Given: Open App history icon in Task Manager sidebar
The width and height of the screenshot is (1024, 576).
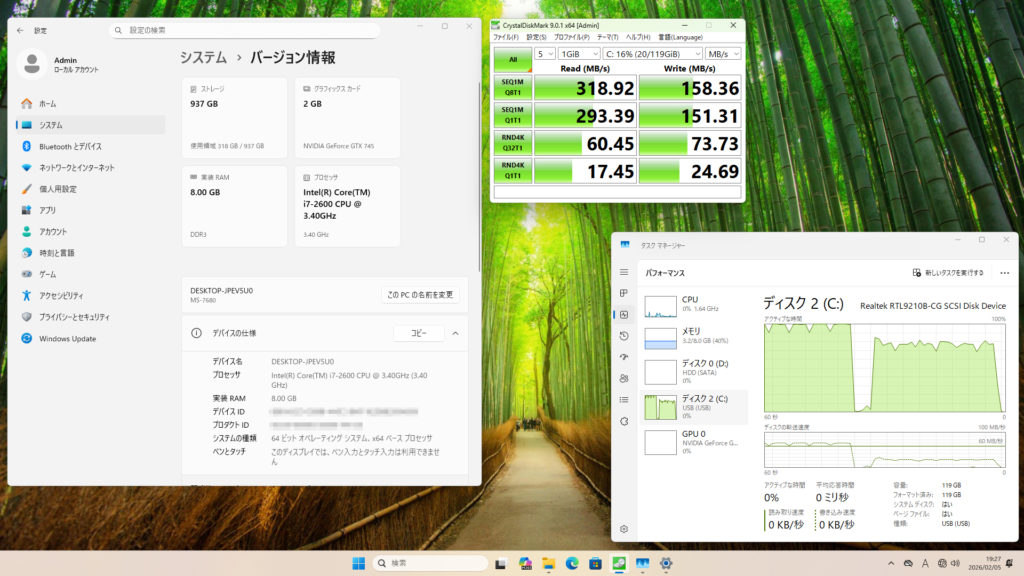Looking at the screenshot, I should pos(624,336).
